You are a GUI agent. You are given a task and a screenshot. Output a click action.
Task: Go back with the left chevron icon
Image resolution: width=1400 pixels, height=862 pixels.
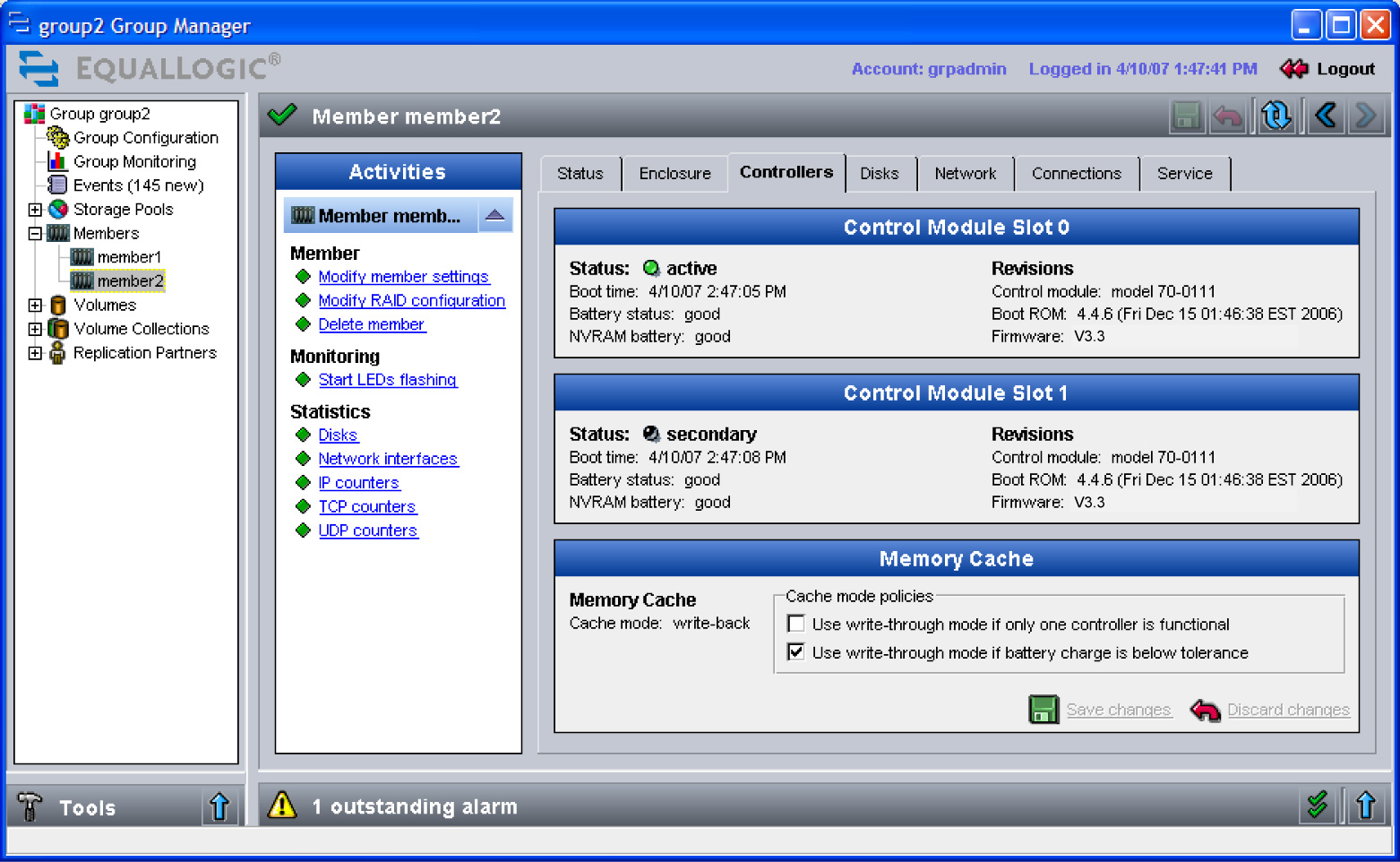[x=1326, y=116]
